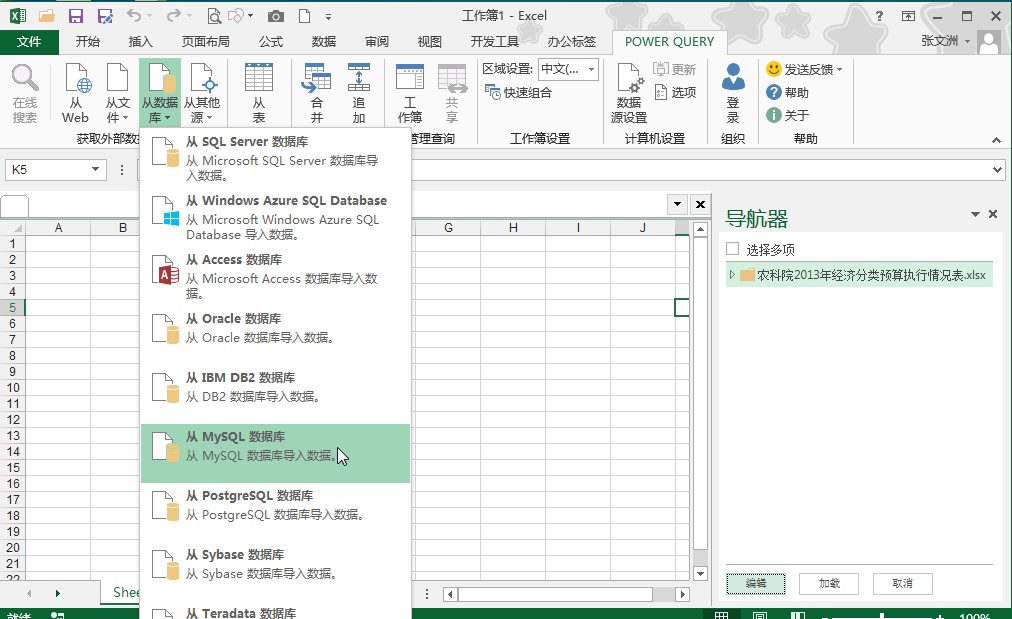Click the Excel application icon in title bar
The width and height of the screenshot is (1012, 619).
pos(17,16)
